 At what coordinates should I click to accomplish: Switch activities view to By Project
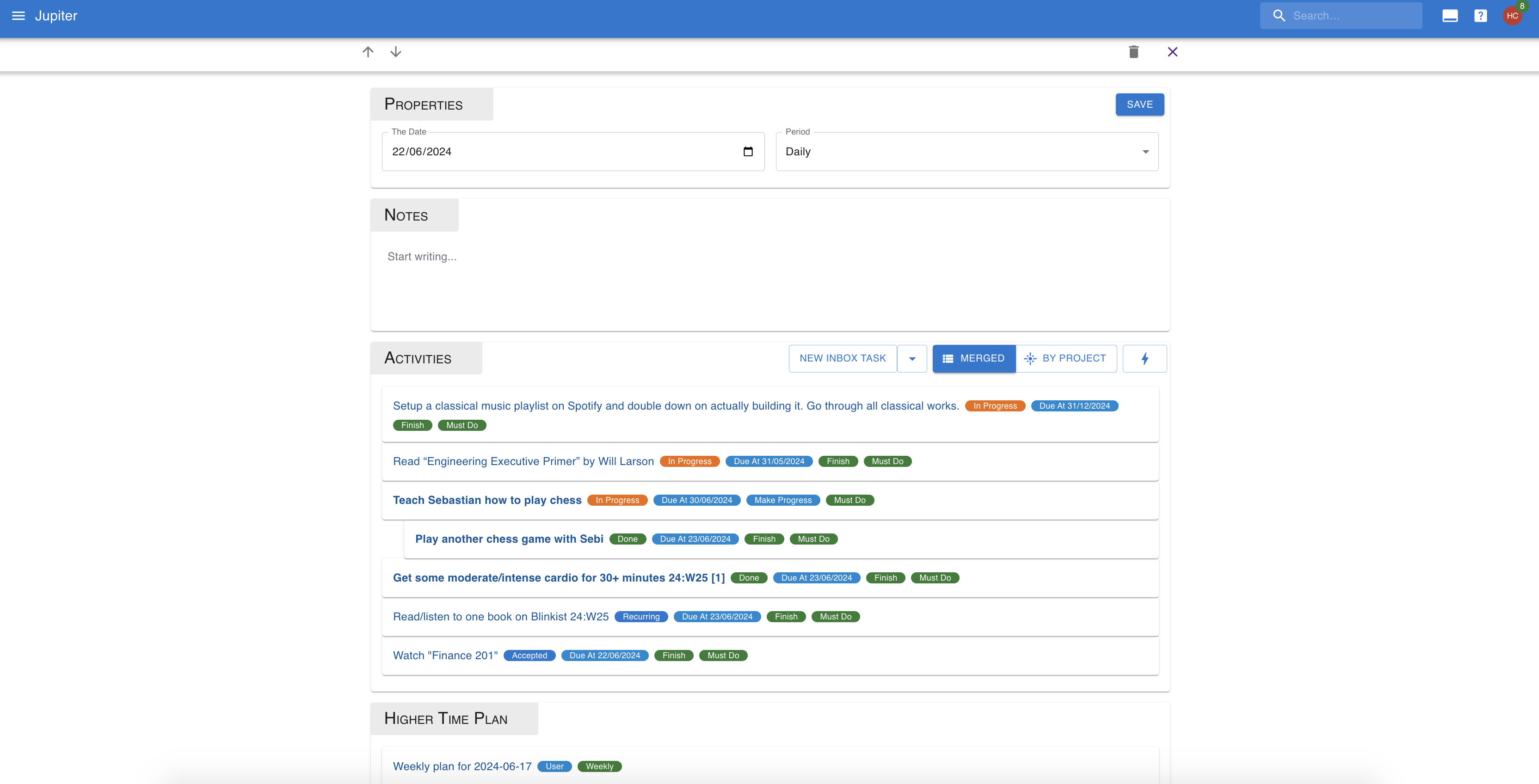[x=1066, y=358]
